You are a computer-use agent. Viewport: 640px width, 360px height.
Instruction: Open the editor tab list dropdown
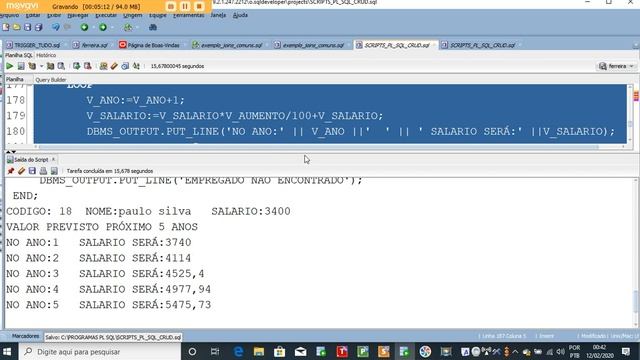click(x=636, y=45)
